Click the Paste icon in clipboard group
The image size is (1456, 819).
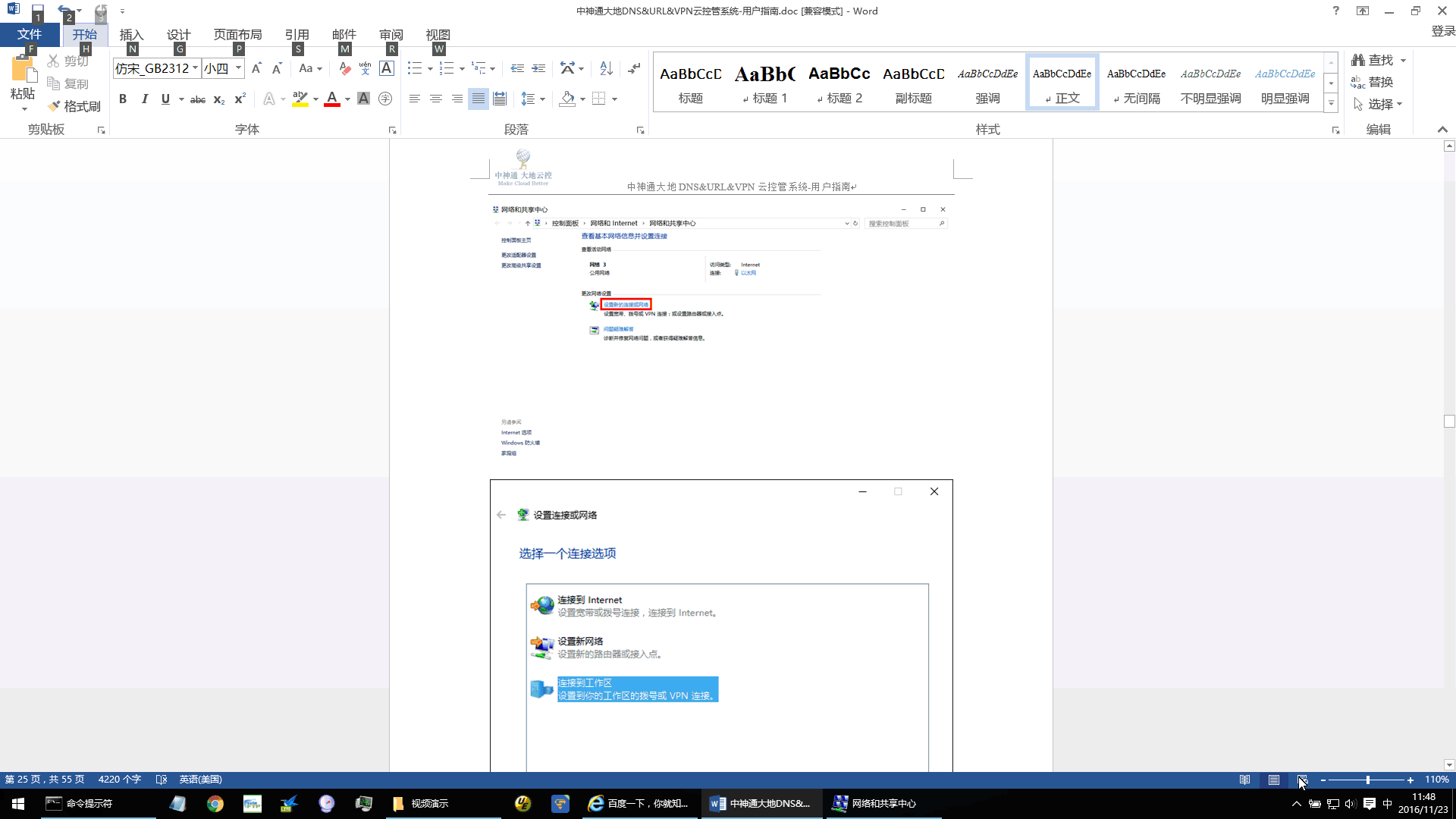(x=23, y=70)
